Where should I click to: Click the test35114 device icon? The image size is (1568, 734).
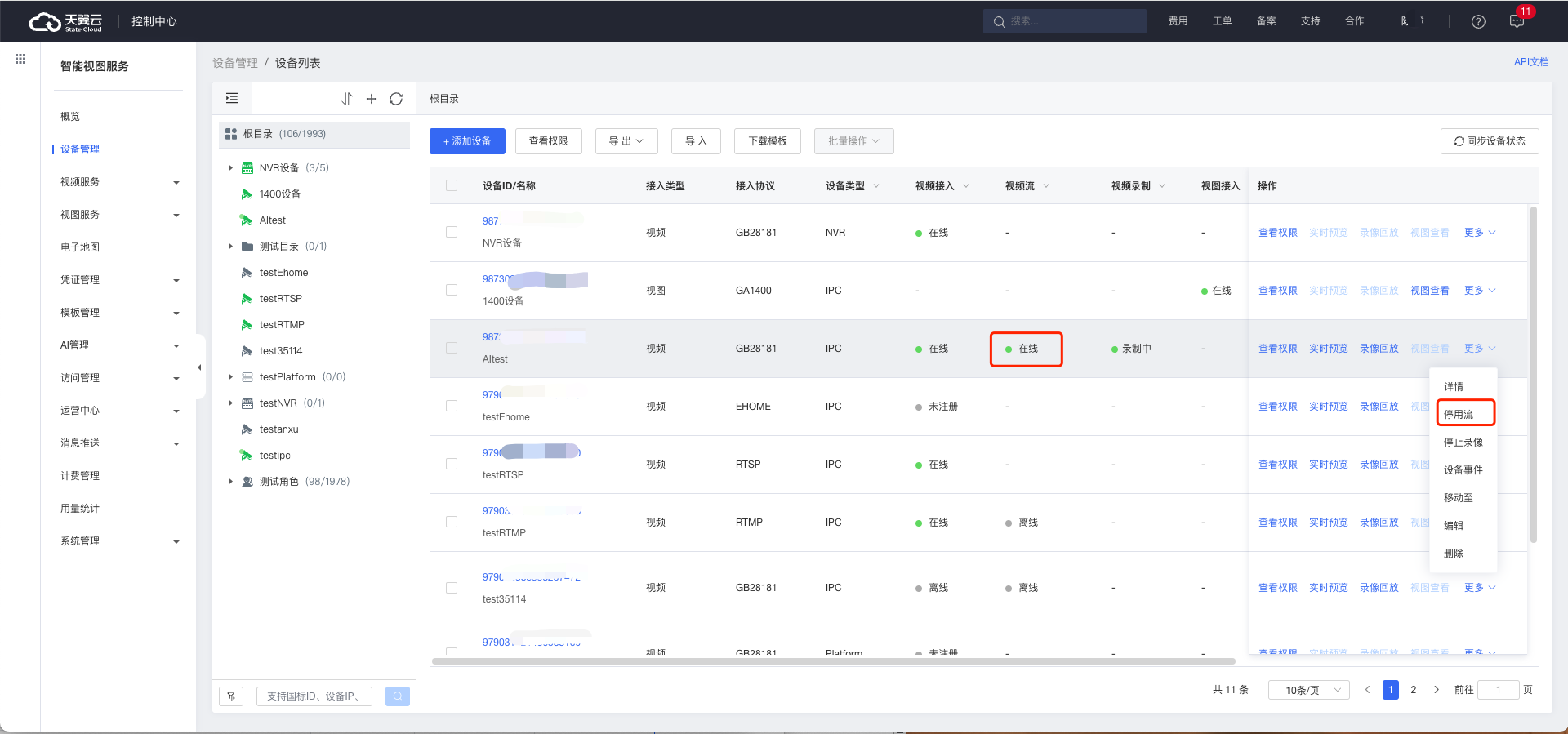(x=247, y=351)
